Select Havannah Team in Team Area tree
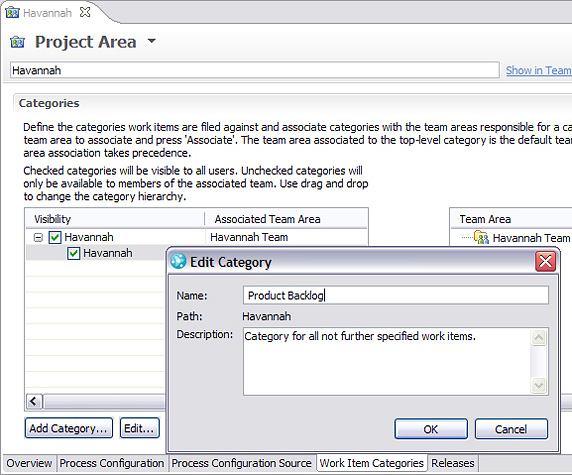The height and width of the screenshot is (475, 572). pyautogui.click(x=531, y=238)
